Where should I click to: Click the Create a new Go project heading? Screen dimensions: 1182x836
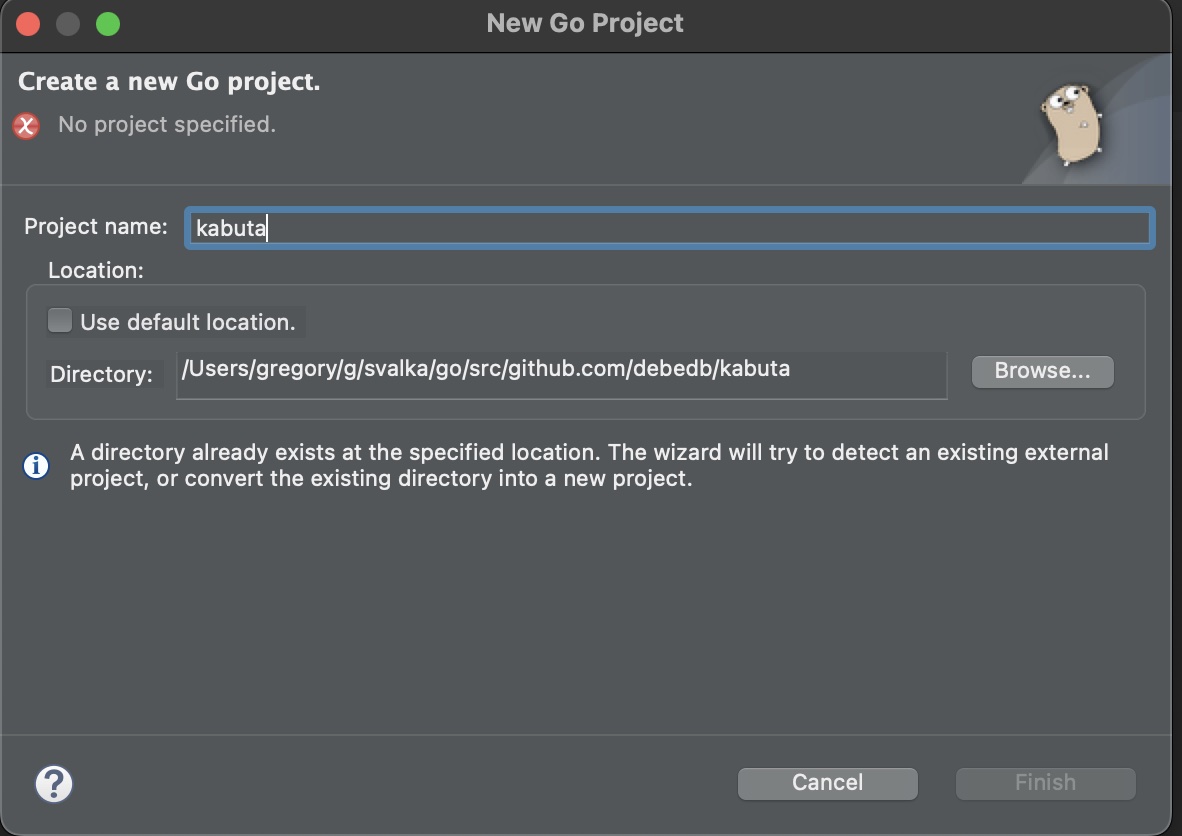(x=169, y=82)
